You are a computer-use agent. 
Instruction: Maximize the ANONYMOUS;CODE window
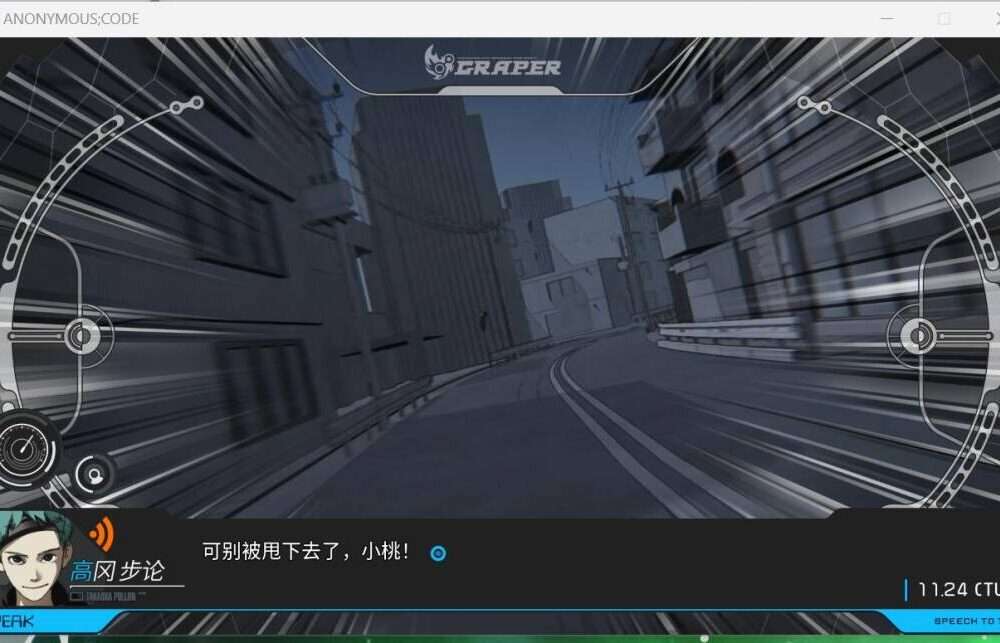tap(945, 18)
